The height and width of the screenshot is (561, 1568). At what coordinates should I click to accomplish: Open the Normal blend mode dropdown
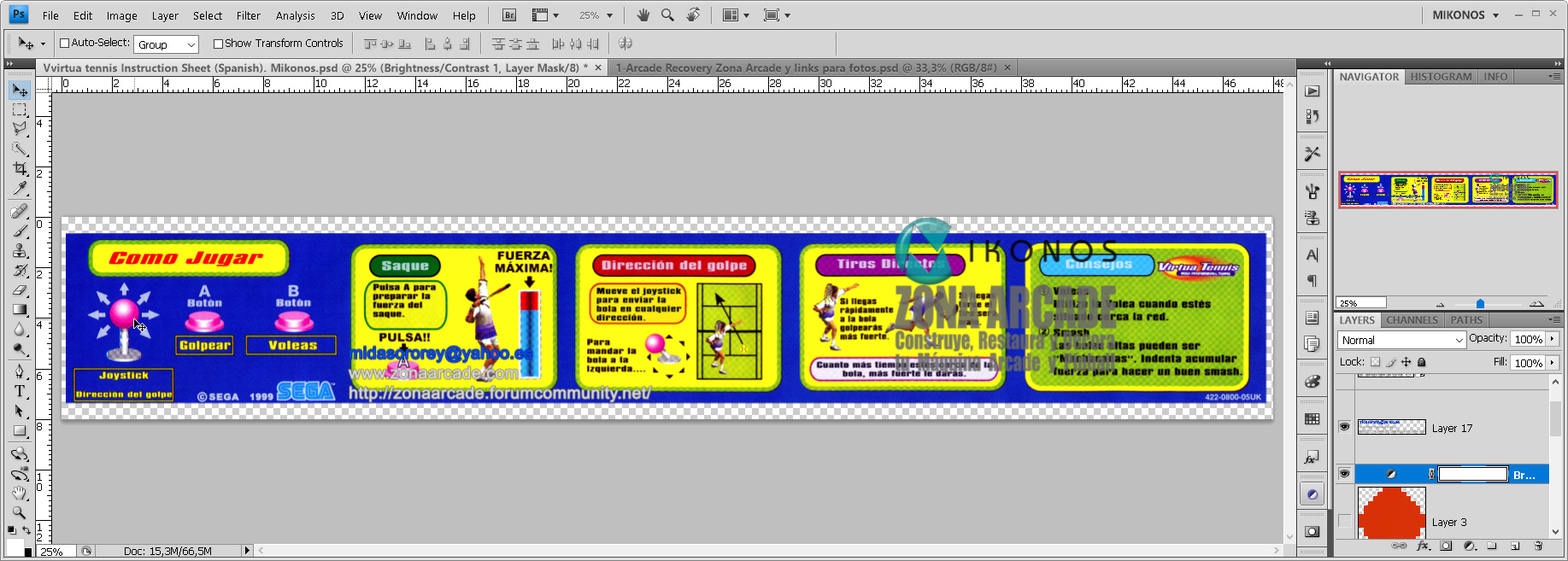pos(1401,340)
